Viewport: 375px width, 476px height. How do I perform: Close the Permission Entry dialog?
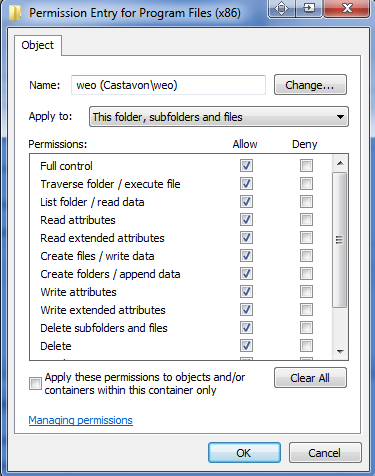pyautogui.click(x=347, y=8)
